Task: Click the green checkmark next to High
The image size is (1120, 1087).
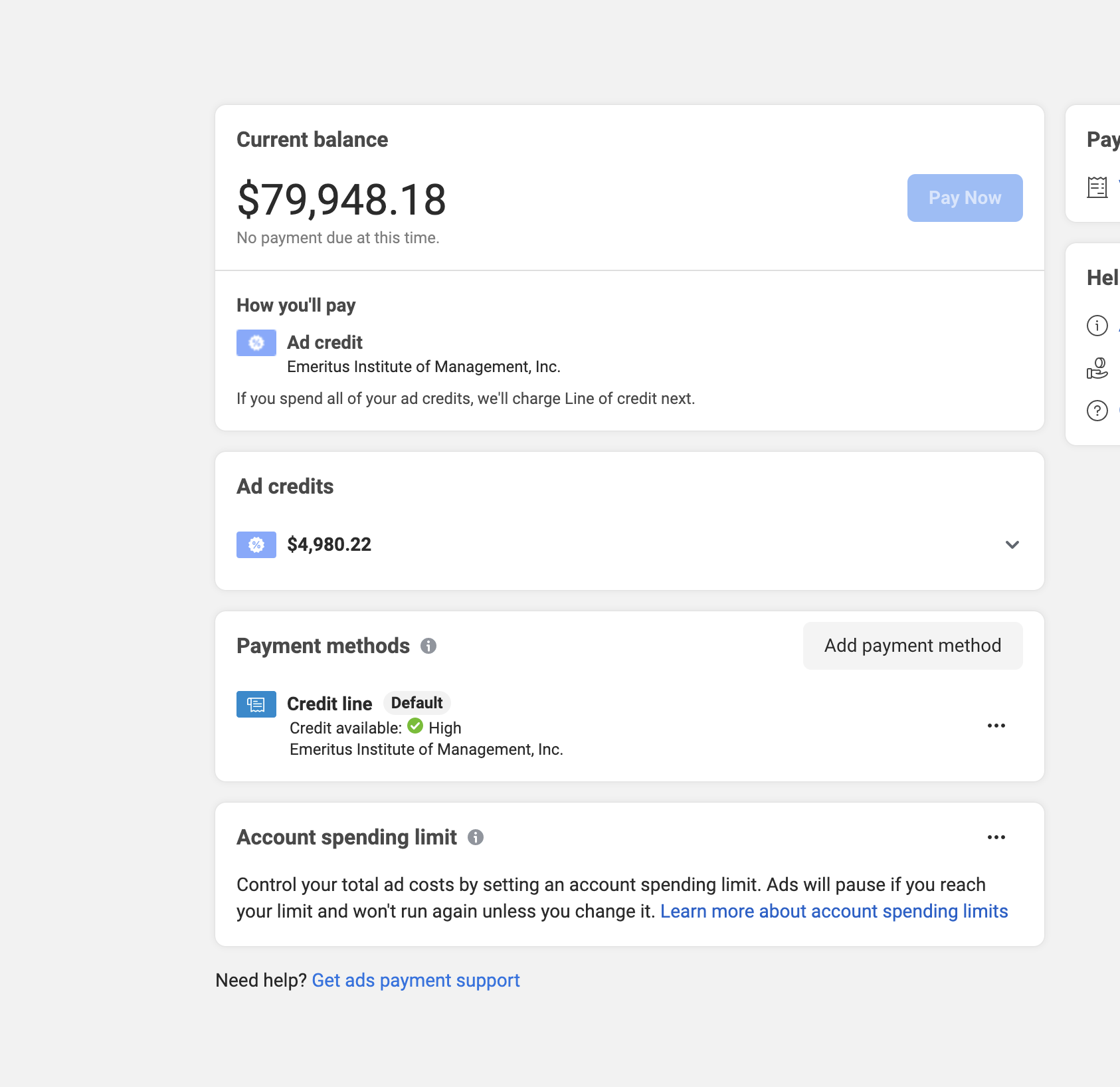Action: pyautogui.click(x=415, y=726)
